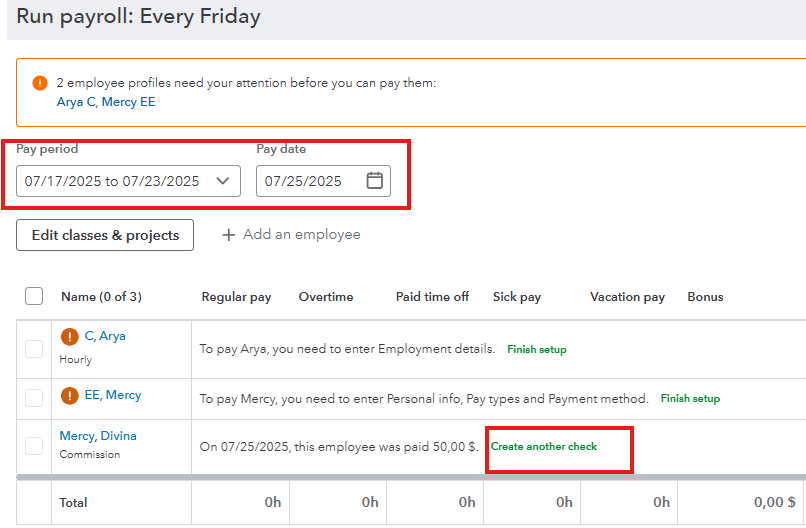Image resolution: width=806 pixels, height=528 pixels.
Task: Click the Pay period dropdown chevron arrow
Action: [223, 181]
